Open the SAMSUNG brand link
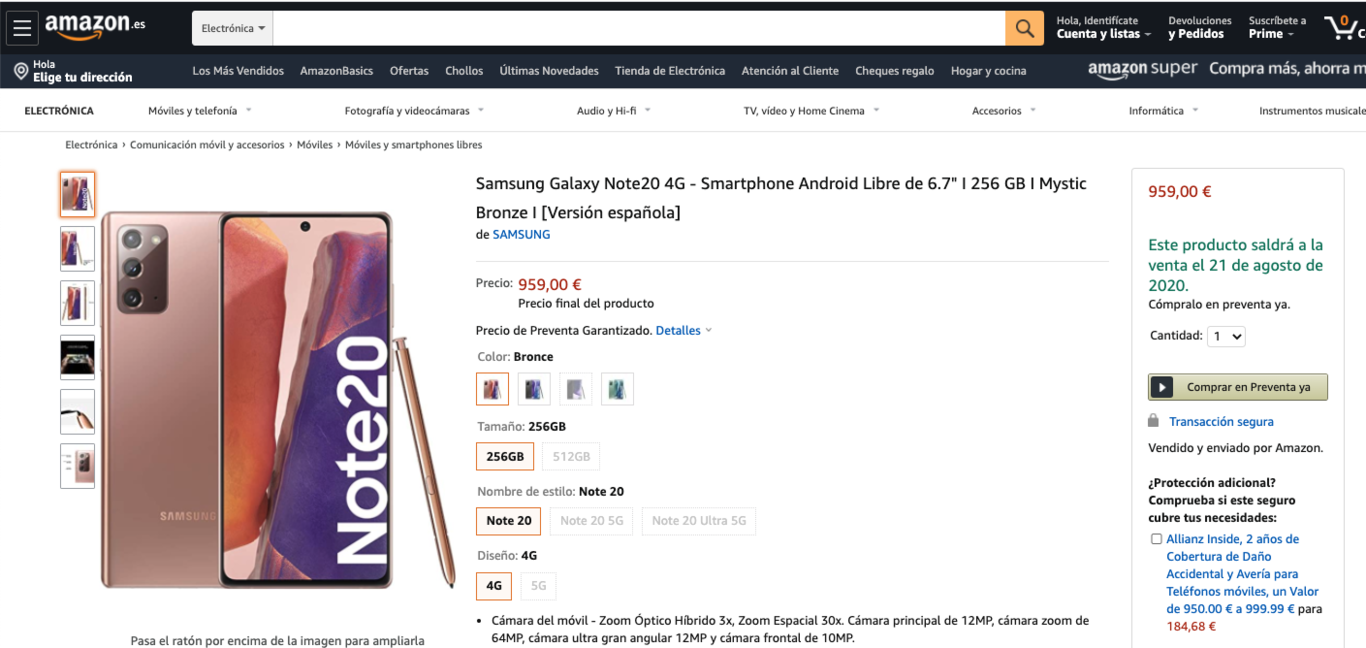The image size is (1366, 648). pyautogui.click(x=520, y=234)
